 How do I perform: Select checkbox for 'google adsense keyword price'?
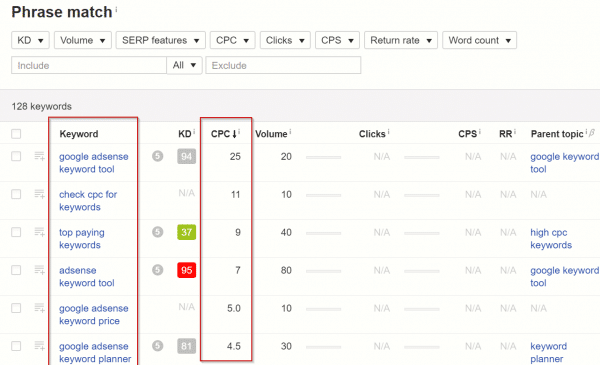[16, 308]
